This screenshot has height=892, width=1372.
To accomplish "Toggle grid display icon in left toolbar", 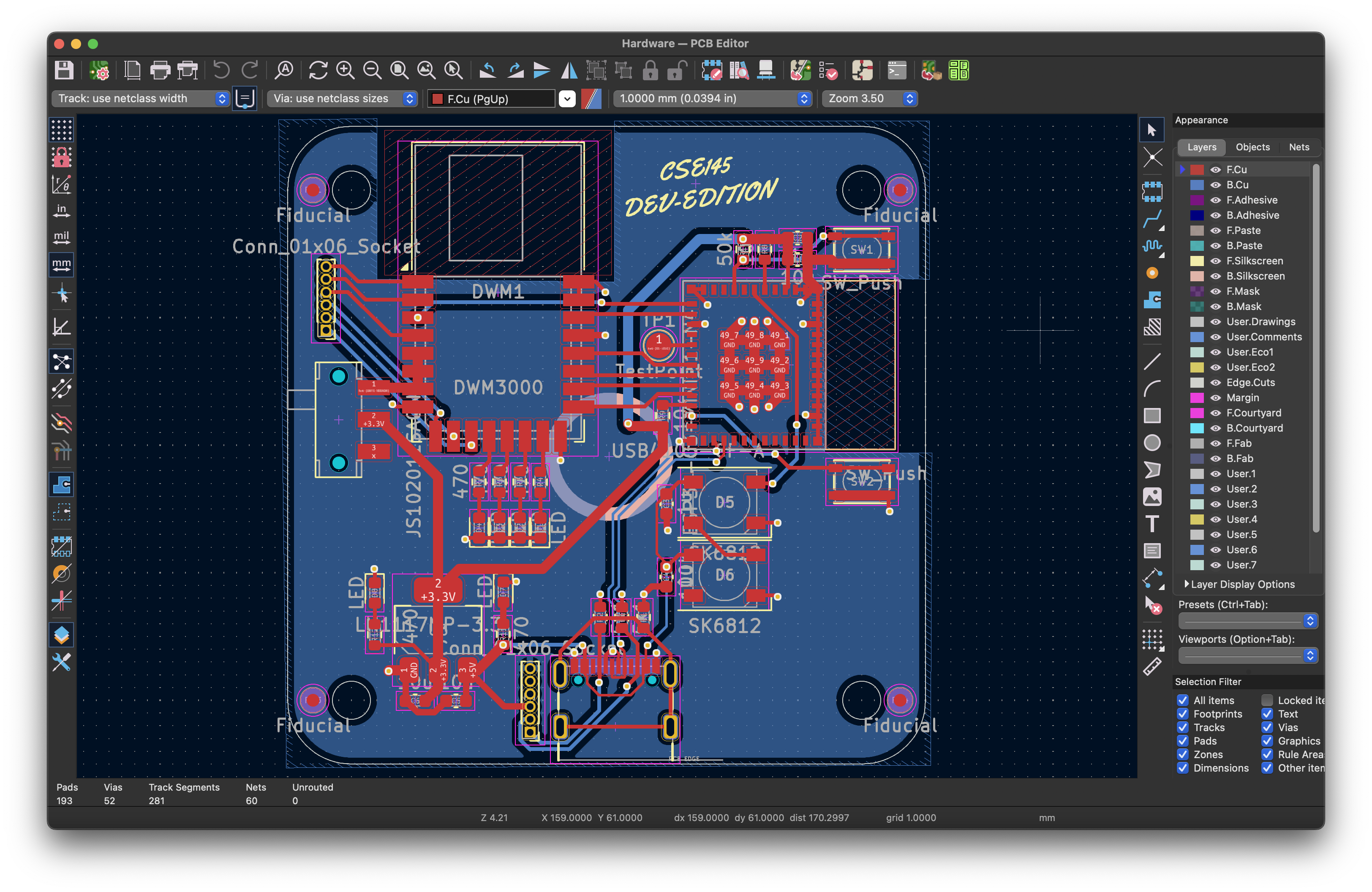I will (x=61, y=130).
